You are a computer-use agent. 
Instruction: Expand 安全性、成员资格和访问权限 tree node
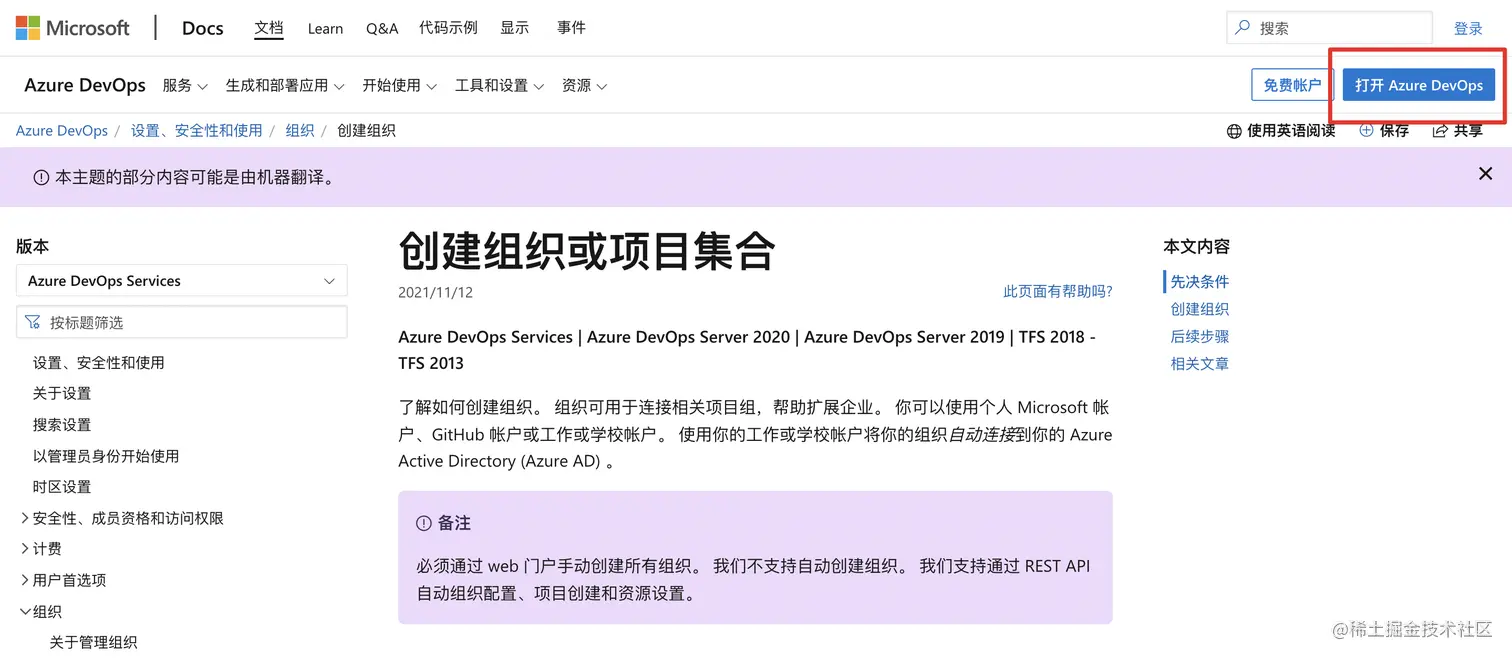point(25,518)
